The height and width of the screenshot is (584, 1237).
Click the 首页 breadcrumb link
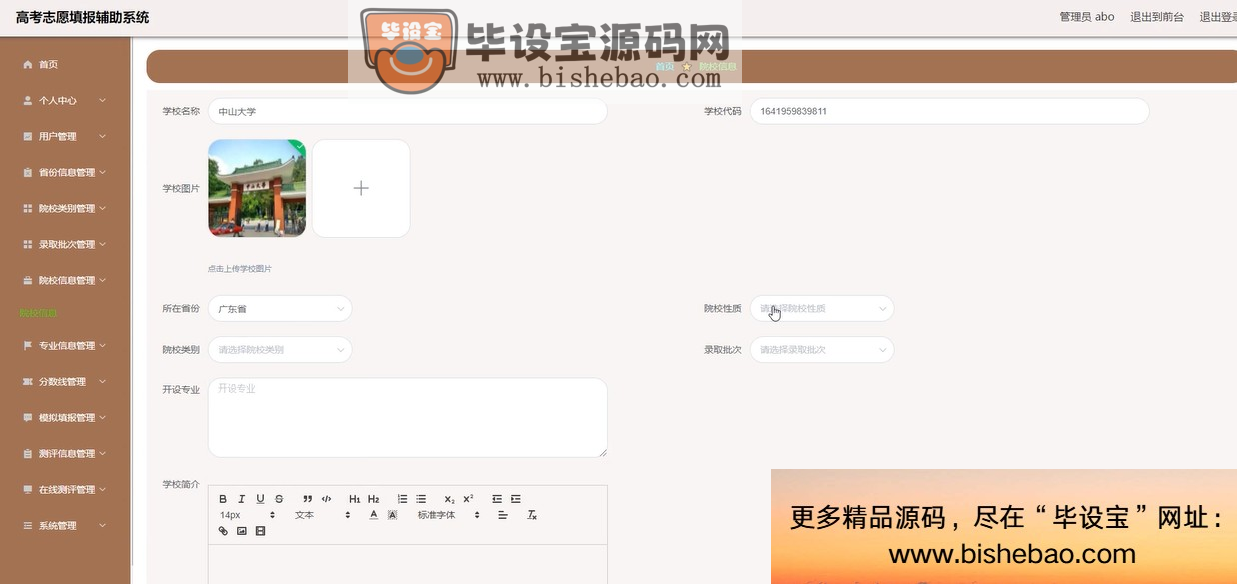coord(665,67)
